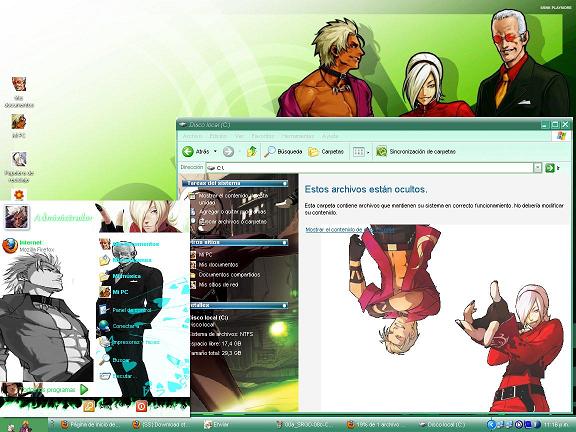The height and width of the screenshot is (432, 576).
Task: Click the red power shutdown button
Action: (141, 406)
